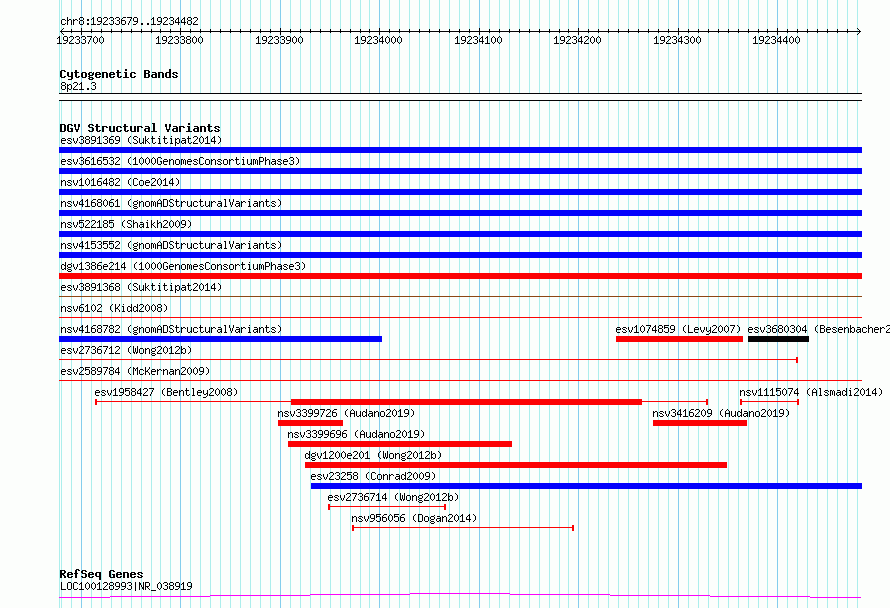Click the red bar below dgv1200e201

[516, 465]
